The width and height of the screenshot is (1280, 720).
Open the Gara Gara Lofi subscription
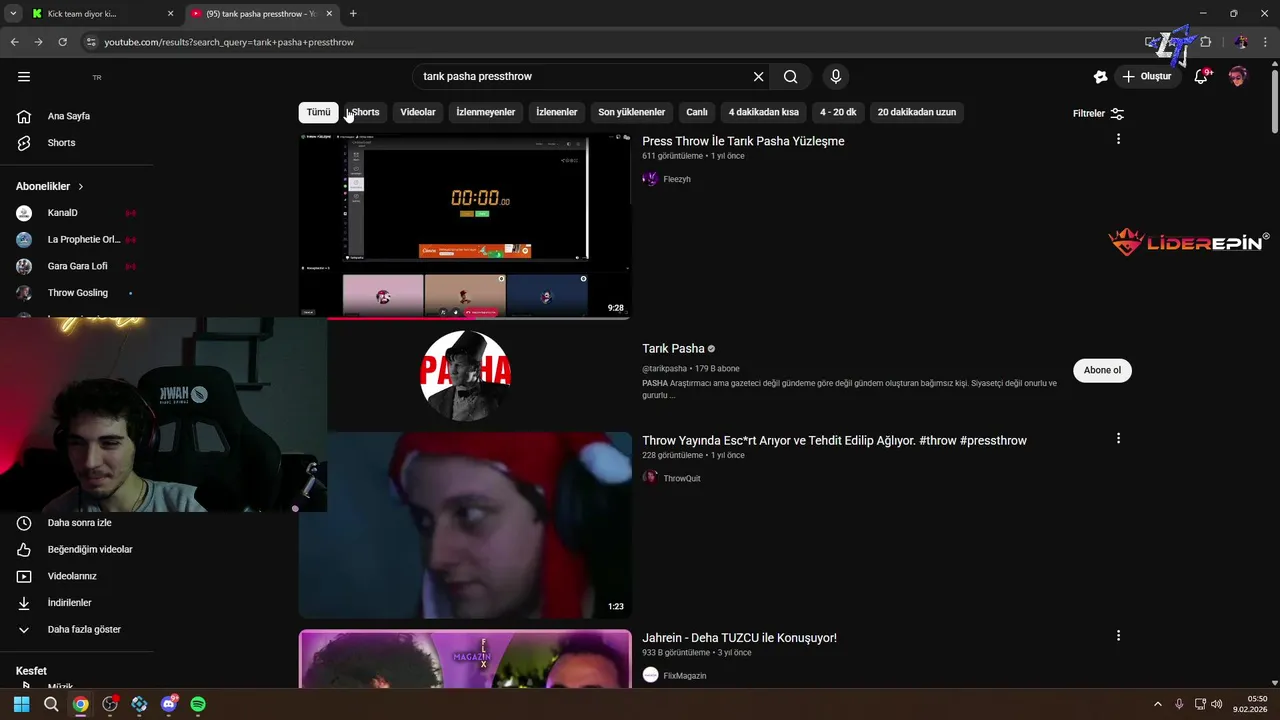(x=77, y=266)
